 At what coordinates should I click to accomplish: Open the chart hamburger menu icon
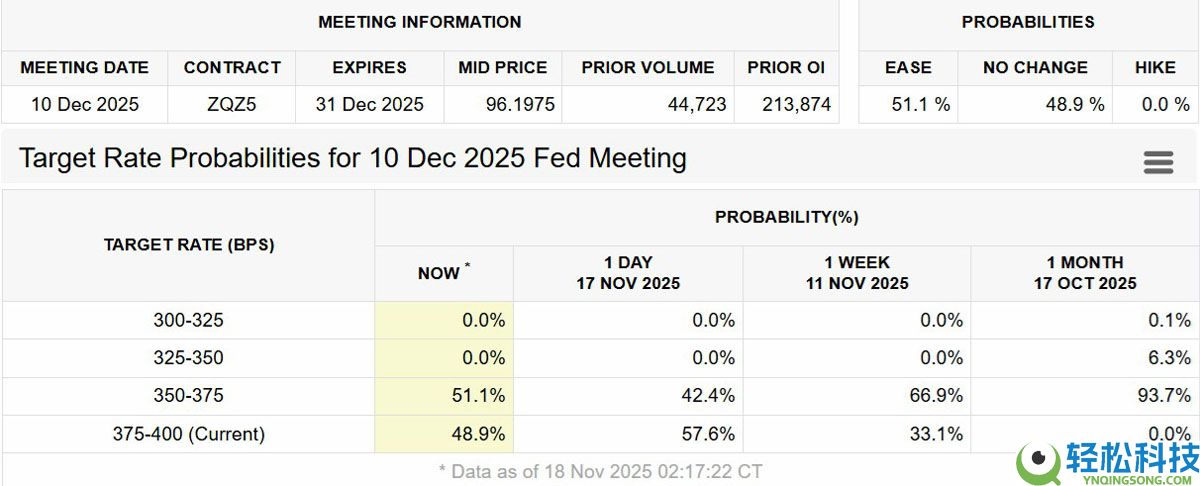1158,162
